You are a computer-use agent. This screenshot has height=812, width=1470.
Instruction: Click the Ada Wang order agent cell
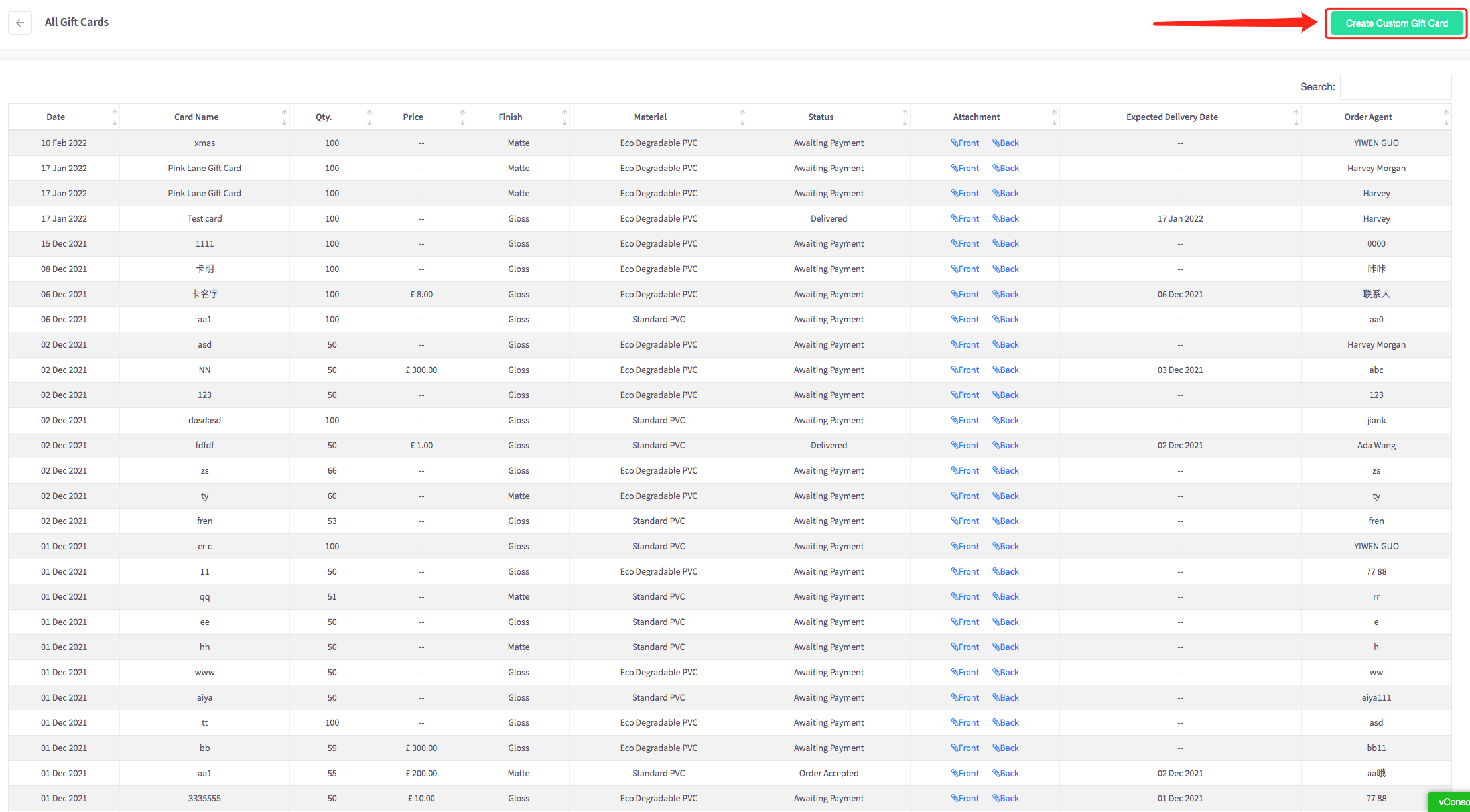[1376, 446]
